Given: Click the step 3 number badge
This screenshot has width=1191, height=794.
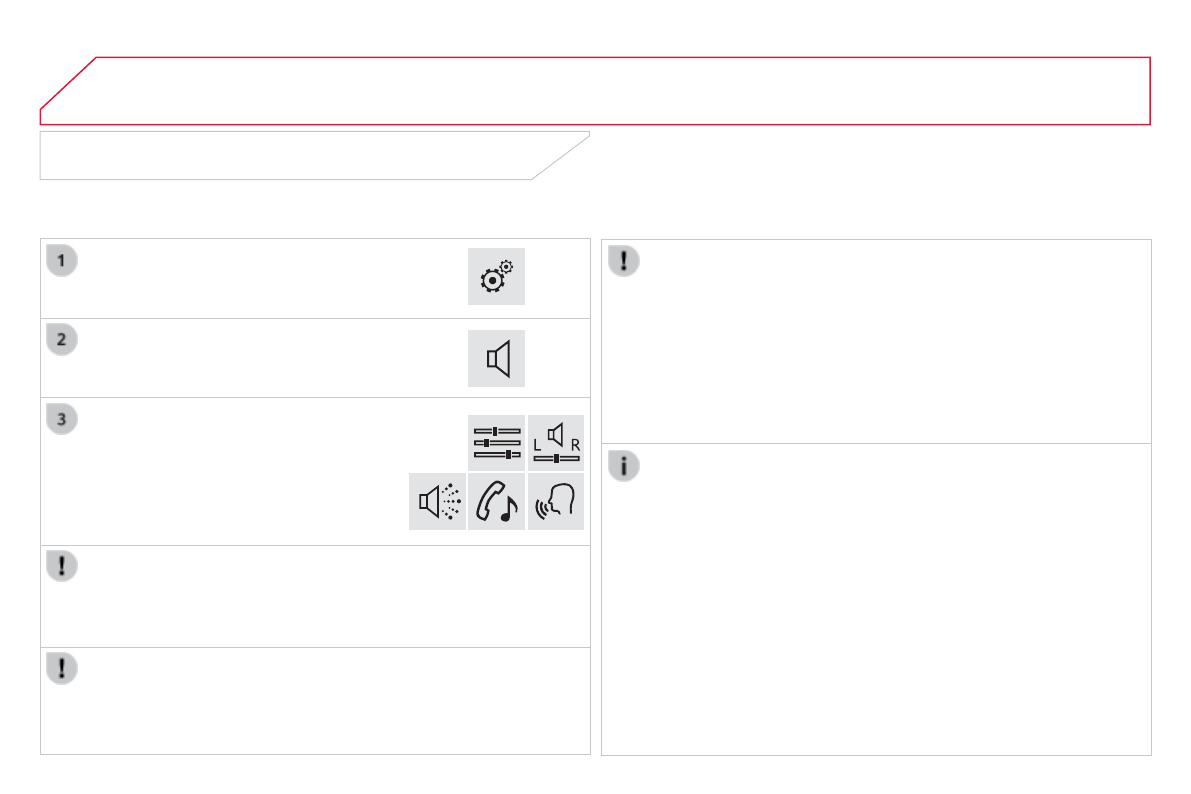Looking at the screenshot, I should [x=62, y=420].
